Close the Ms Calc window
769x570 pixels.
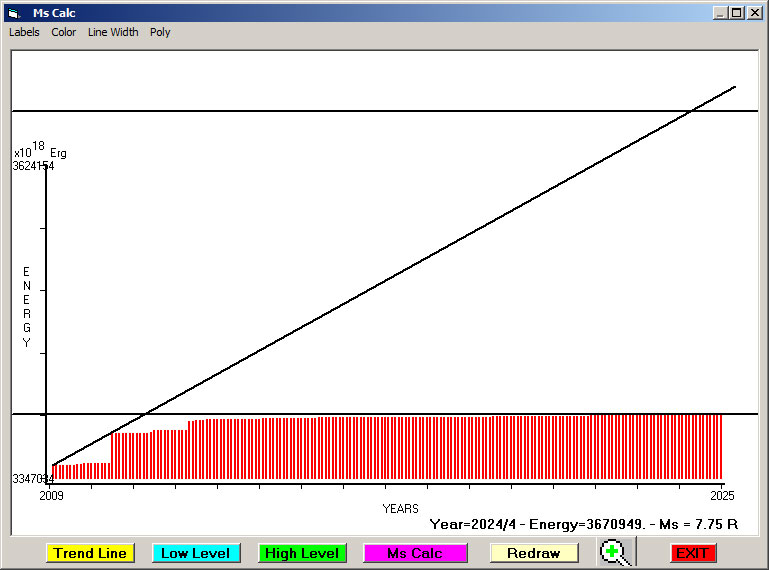click(755, 13)
